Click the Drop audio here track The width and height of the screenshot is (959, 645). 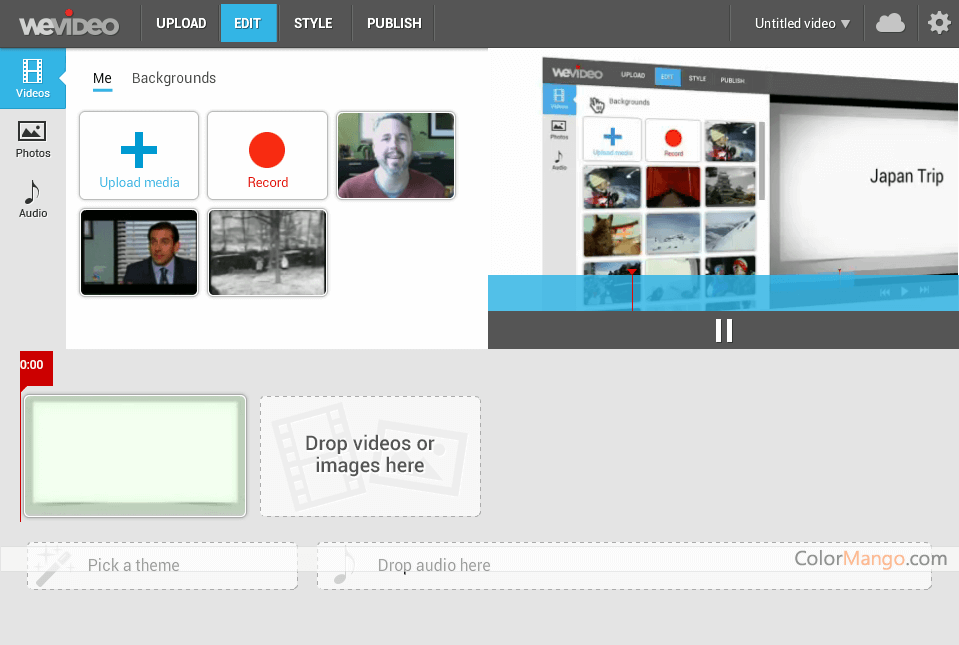624,565
